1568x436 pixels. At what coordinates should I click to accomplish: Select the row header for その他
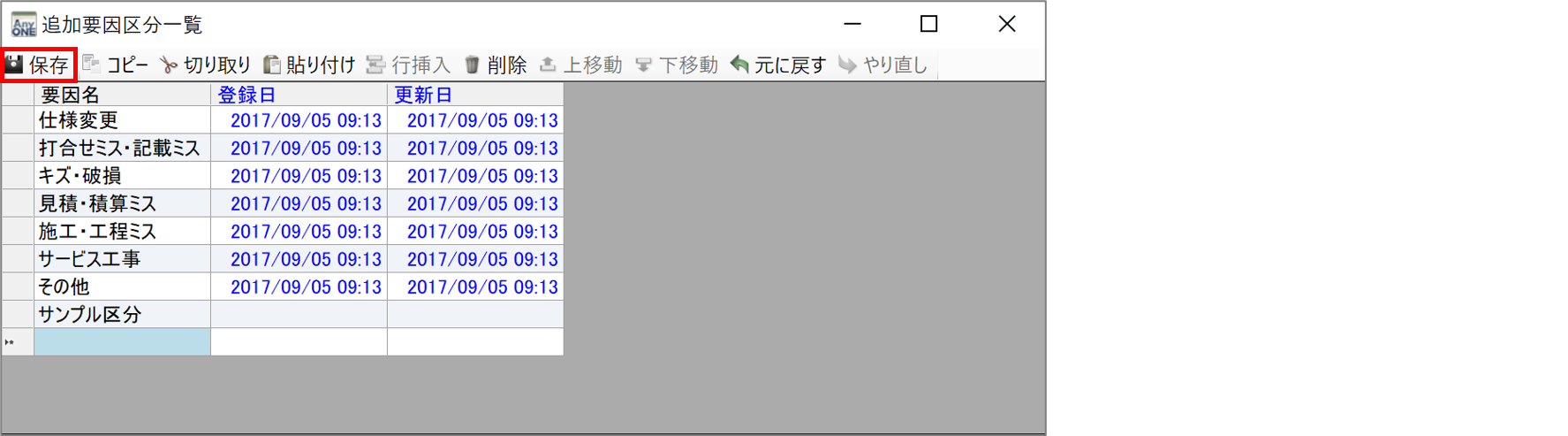18,287
